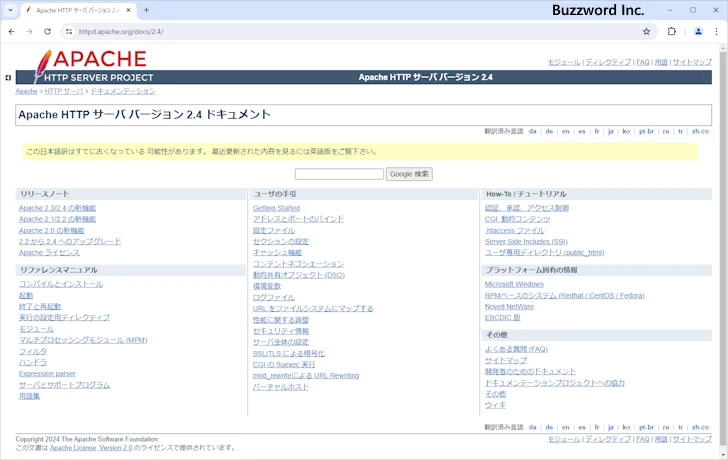The height and width of the screenshot is (460, 728).
Task: Open よくある質問 (FAQ) link
Action: pos(516,349)
